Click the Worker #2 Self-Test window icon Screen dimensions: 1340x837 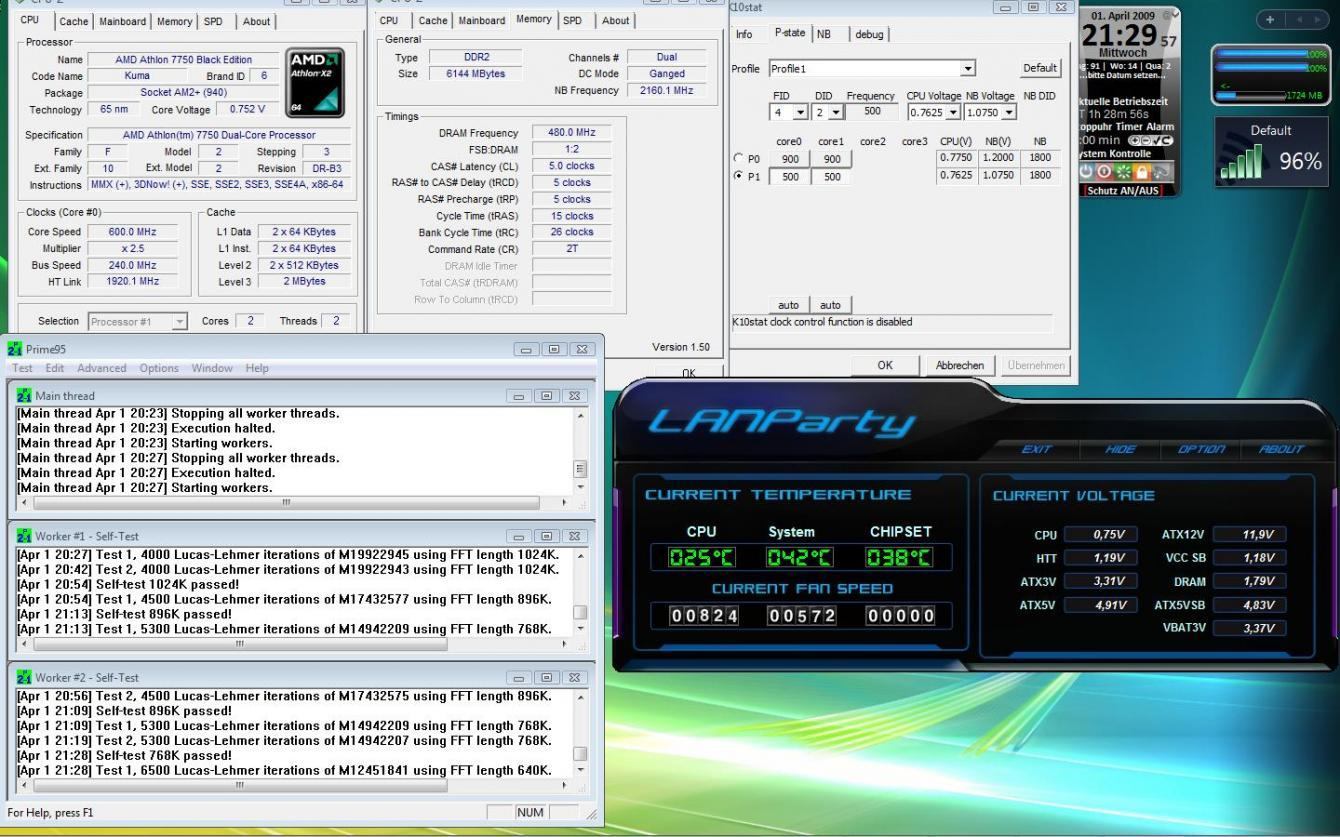click(24, 677)
